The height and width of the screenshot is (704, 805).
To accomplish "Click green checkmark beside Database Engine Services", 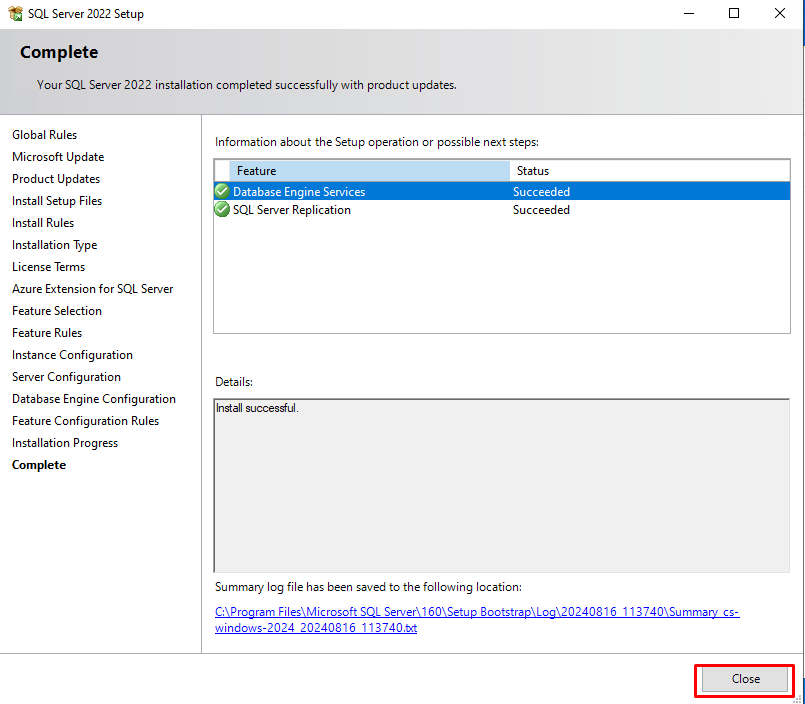I will click(x=222, y=191).
